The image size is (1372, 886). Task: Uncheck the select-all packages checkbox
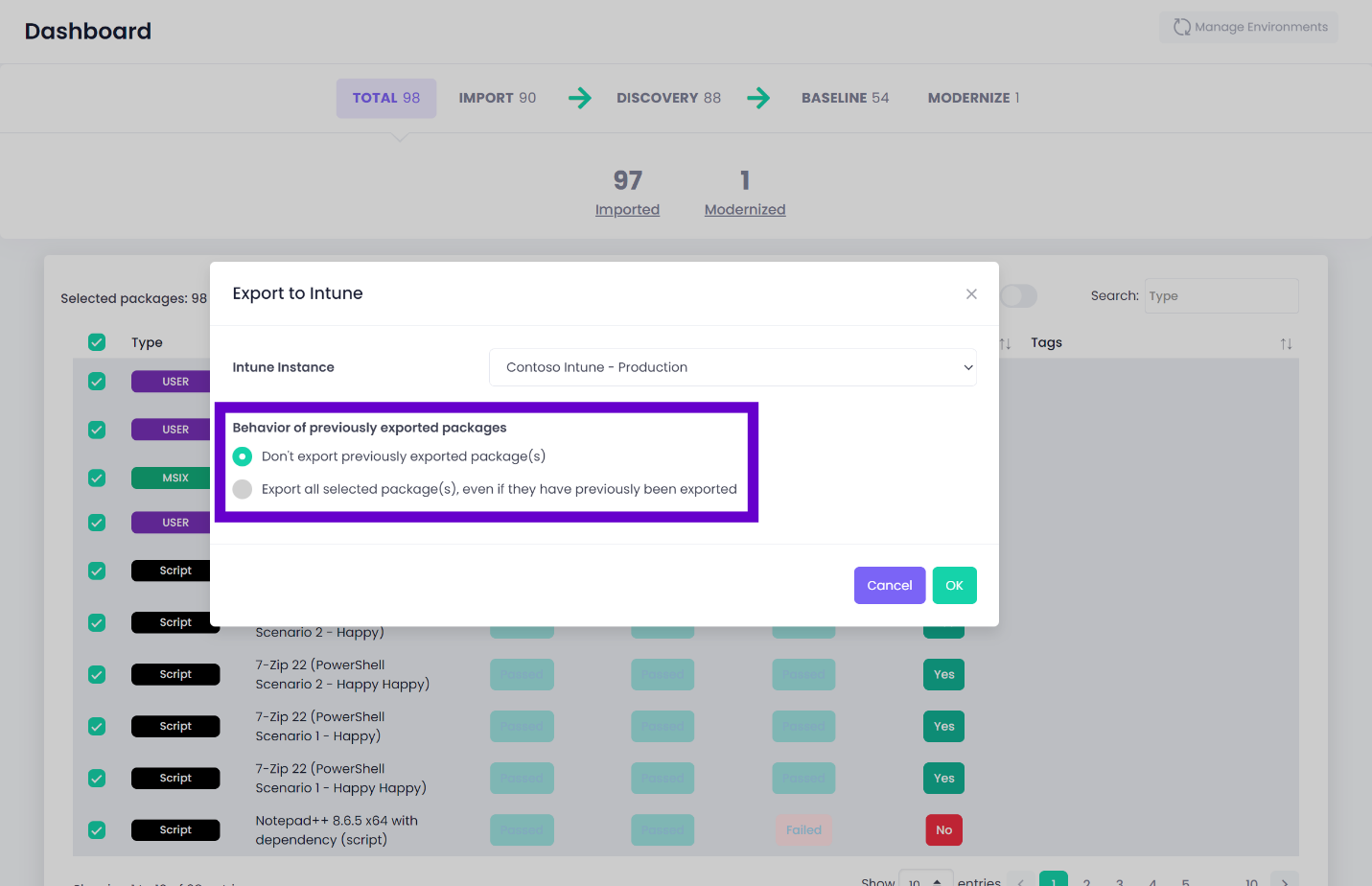96,342
